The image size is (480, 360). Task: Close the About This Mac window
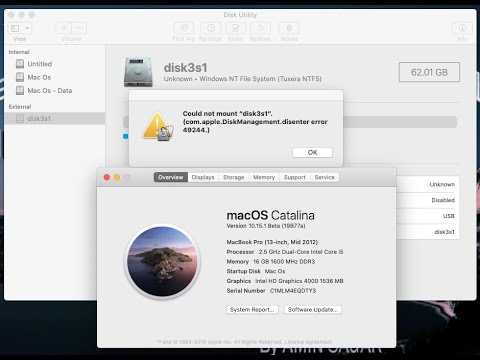(x=107, y=177)
